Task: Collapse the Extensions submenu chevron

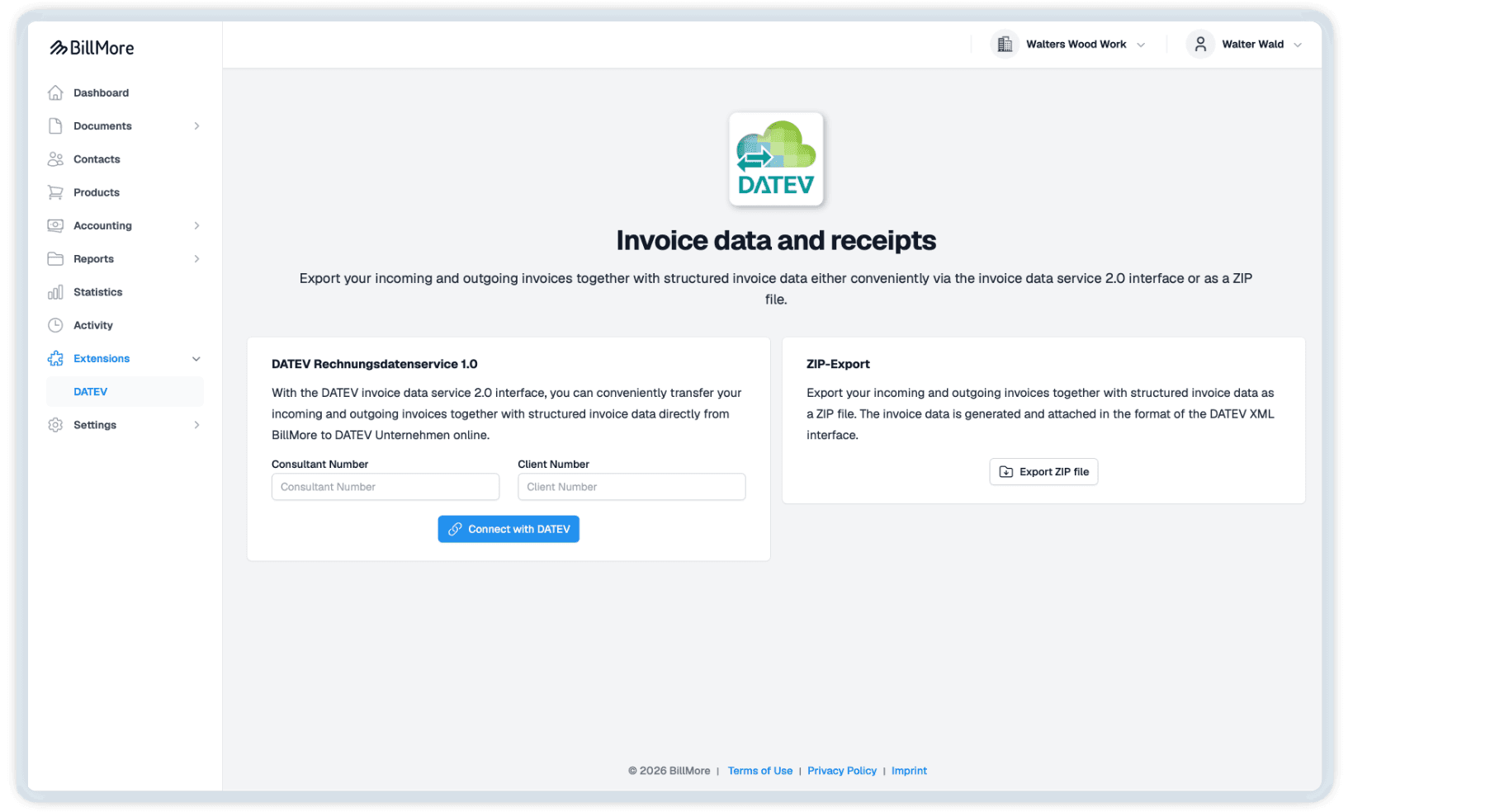Action: [196, 359]
